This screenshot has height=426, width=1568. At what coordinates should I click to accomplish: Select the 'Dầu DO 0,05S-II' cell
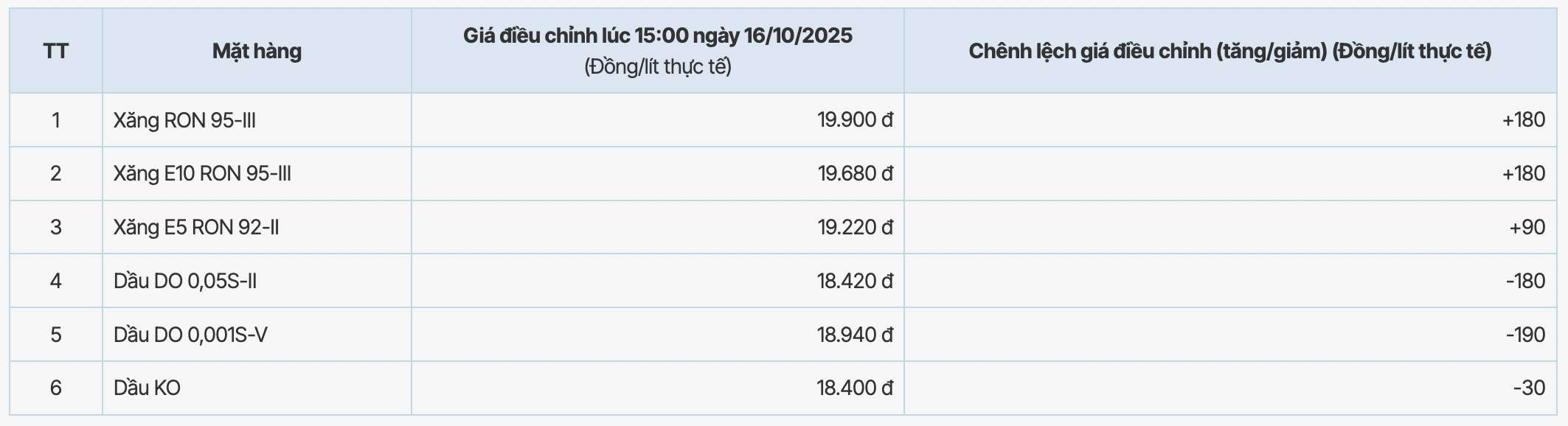[185, 281]
